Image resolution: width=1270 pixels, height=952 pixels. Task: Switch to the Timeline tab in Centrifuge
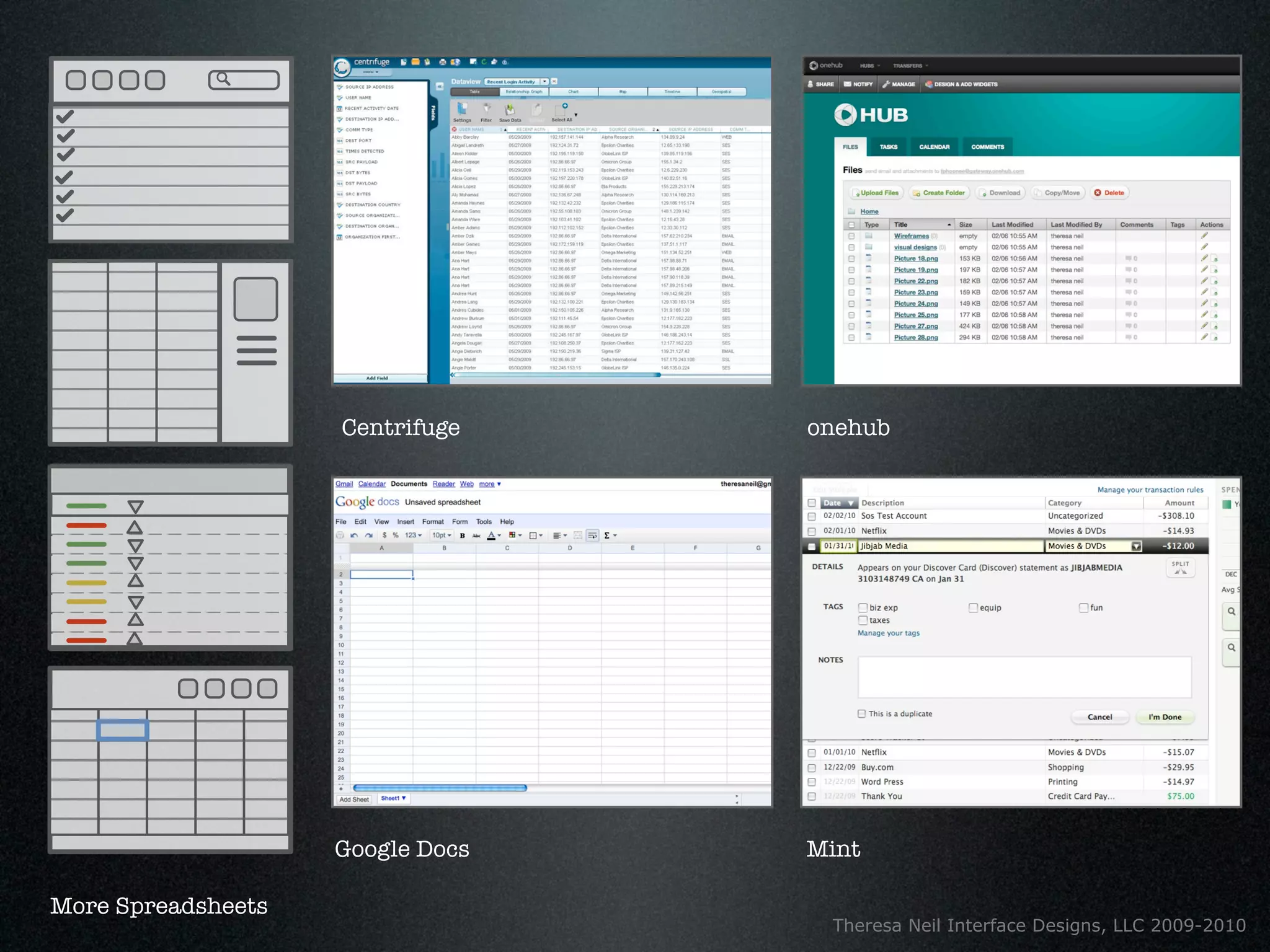pos(672,92)
